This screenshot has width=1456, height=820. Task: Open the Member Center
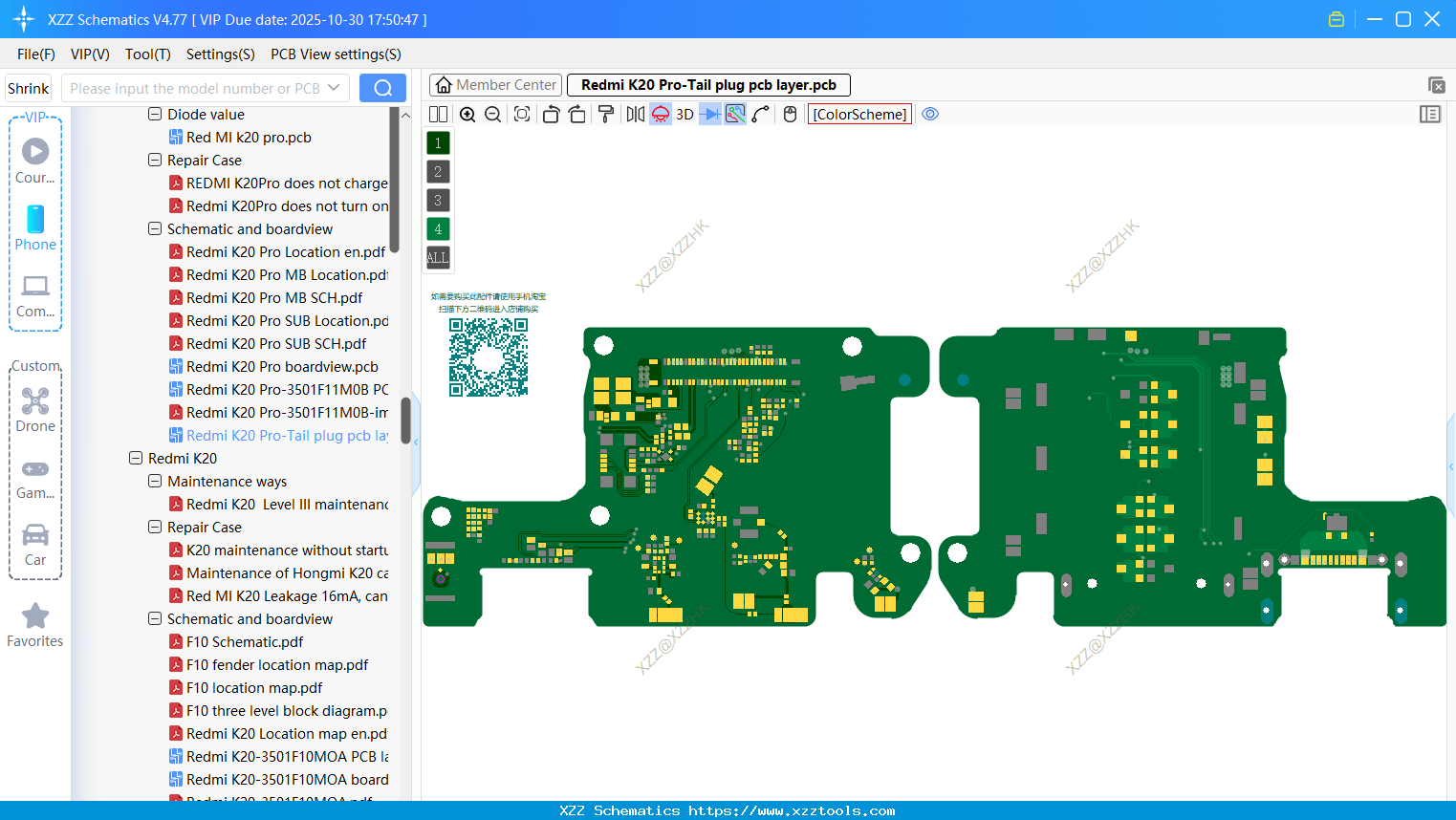coord(495,84)
